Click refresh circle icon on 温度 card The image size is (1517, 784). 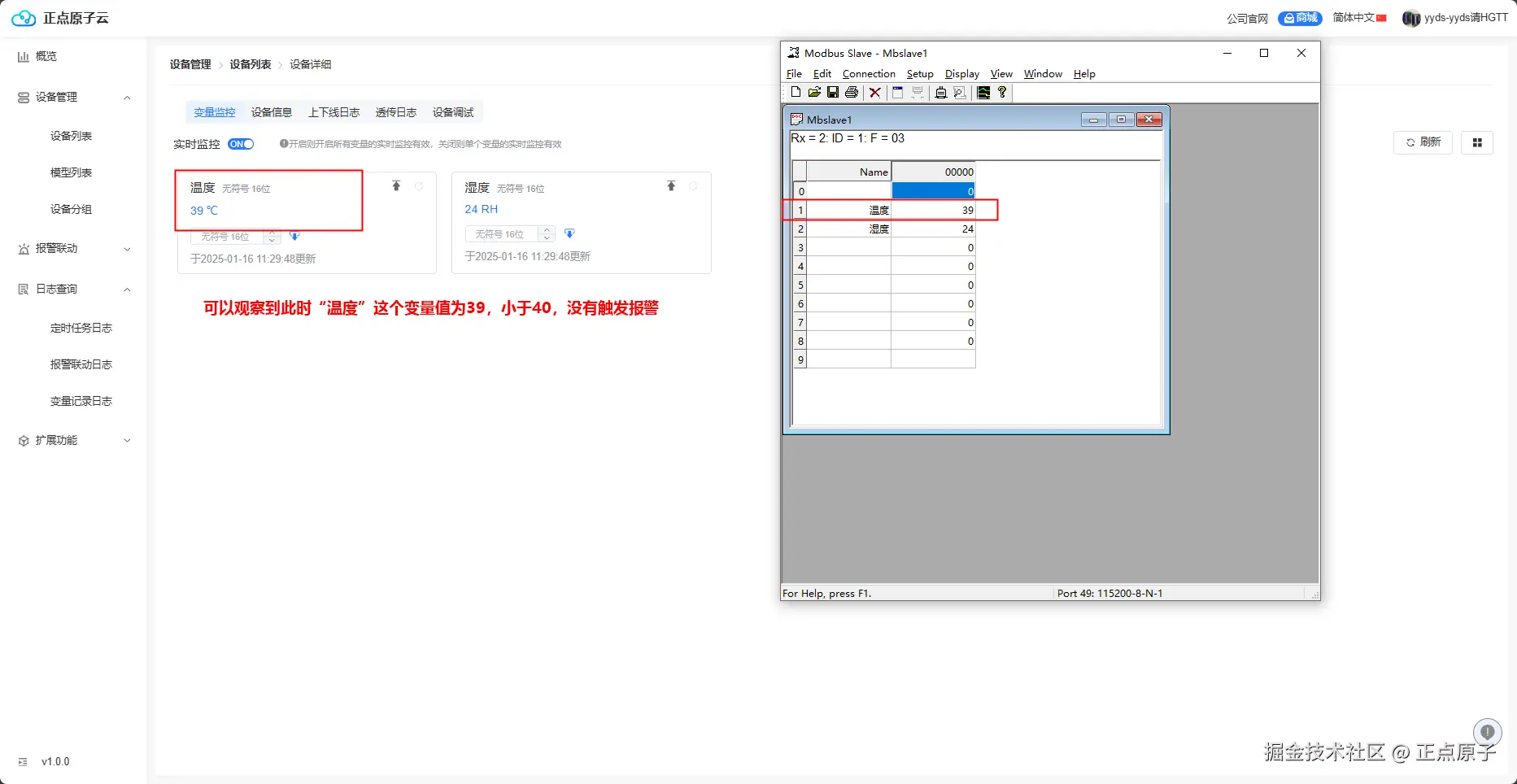click(x=419, y=186)
